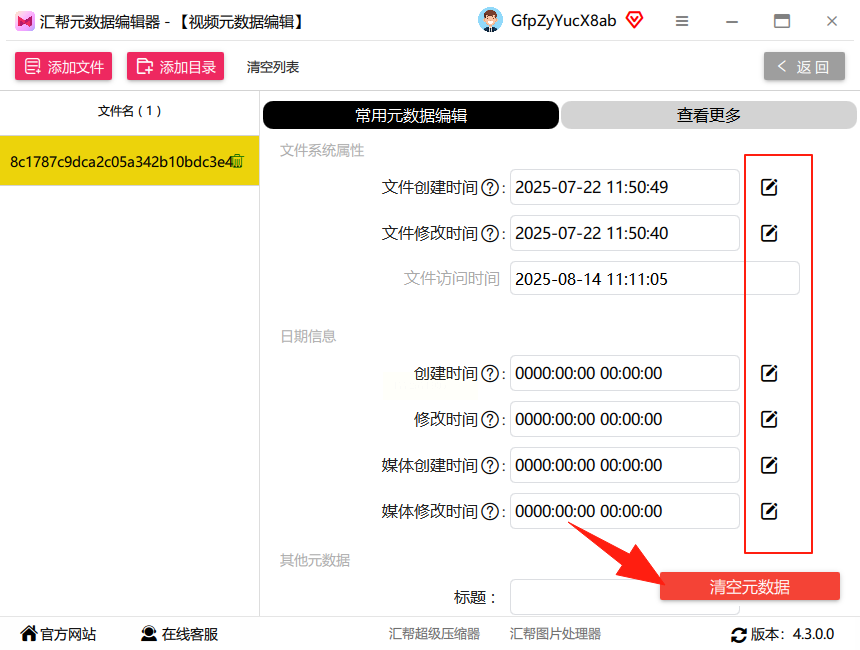The image size is (860, 650).
Task: Delete the listed file with trash icon
Action: pos(238,161)
